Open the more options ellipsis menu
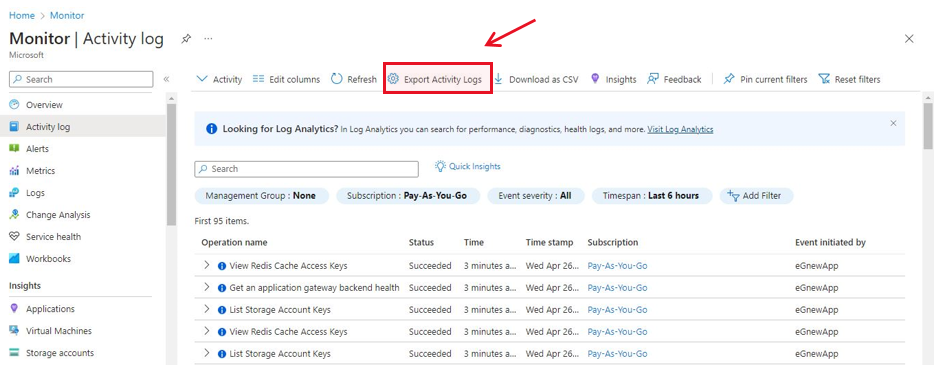 (208, 39)
